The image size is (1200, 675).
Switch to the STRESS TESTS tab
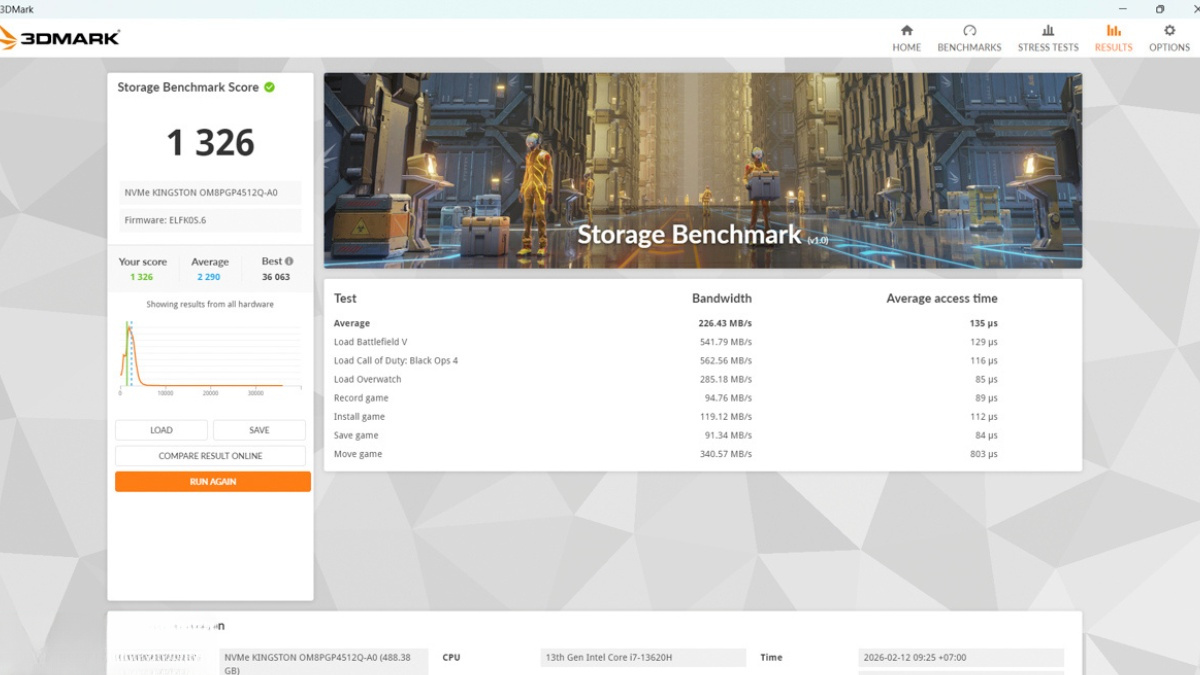click(1048, 38)
